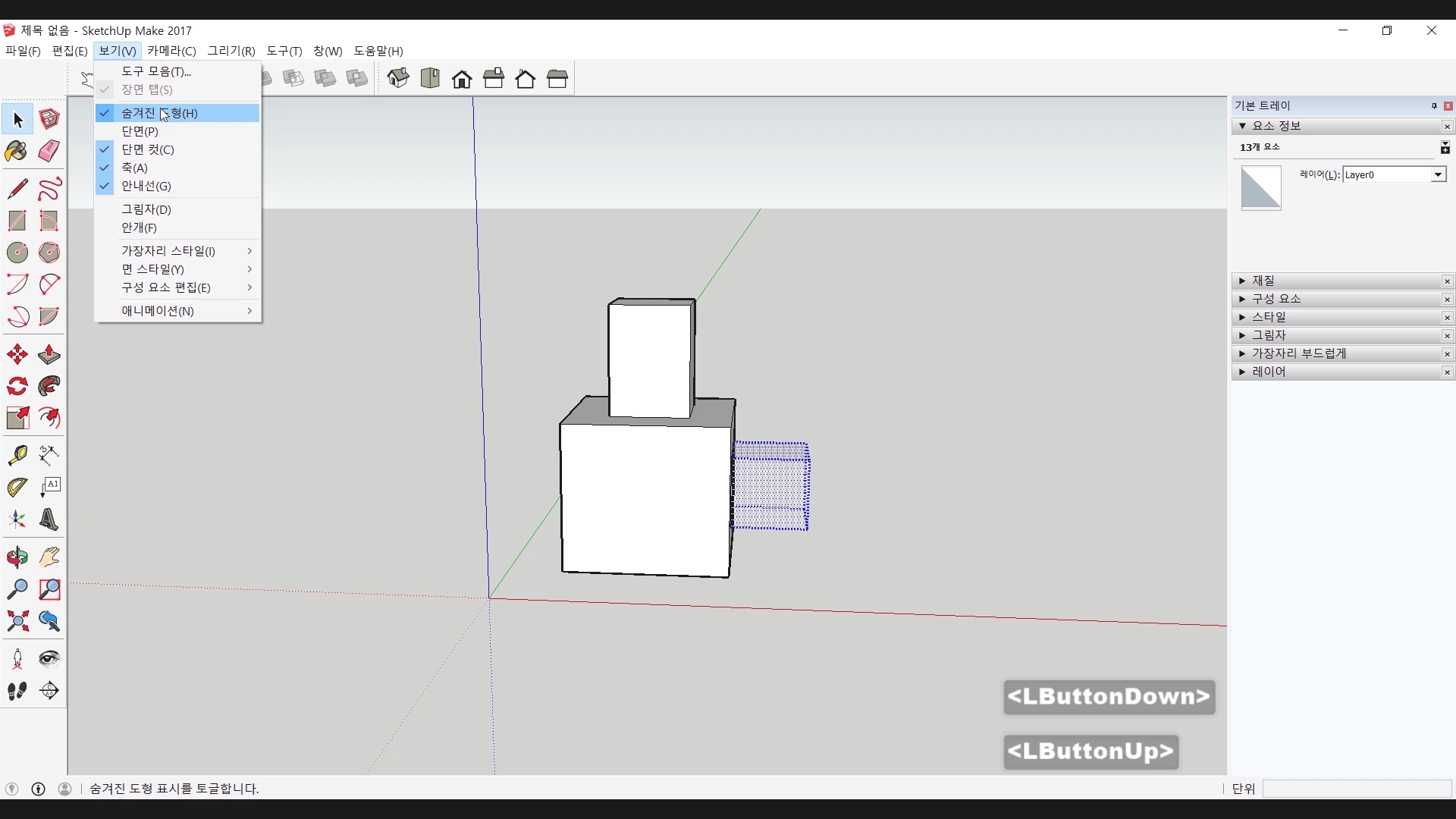Open 가장자리 스타일(I) edge style submenu
The height and width of the screenshot is (819, 1456).
click(168, 251)
